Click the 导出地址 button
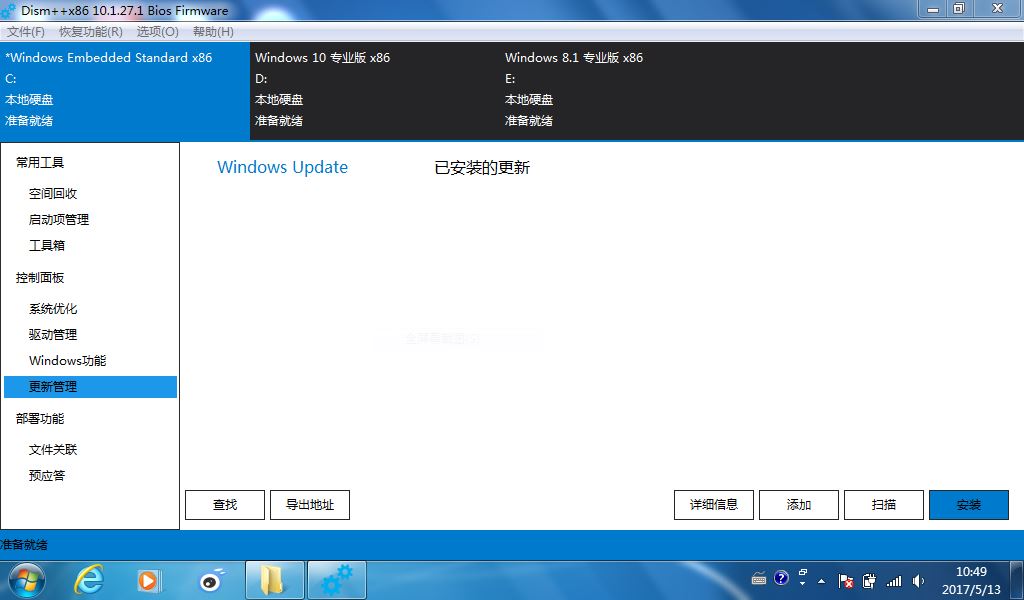The image size is (1024, 600). coord(310,505)
